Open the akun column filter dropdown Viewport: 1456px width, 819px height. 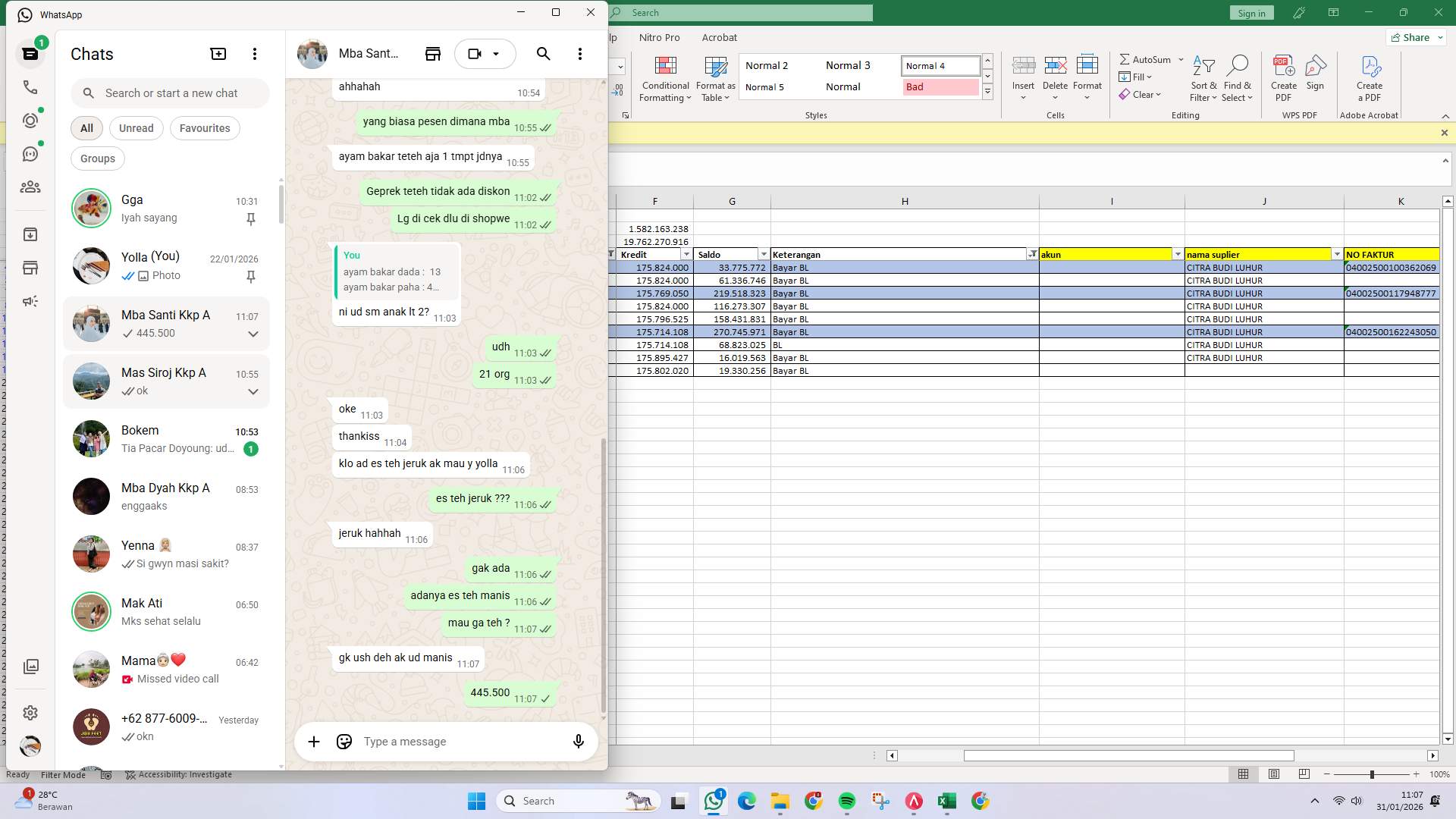[1178, 254]
